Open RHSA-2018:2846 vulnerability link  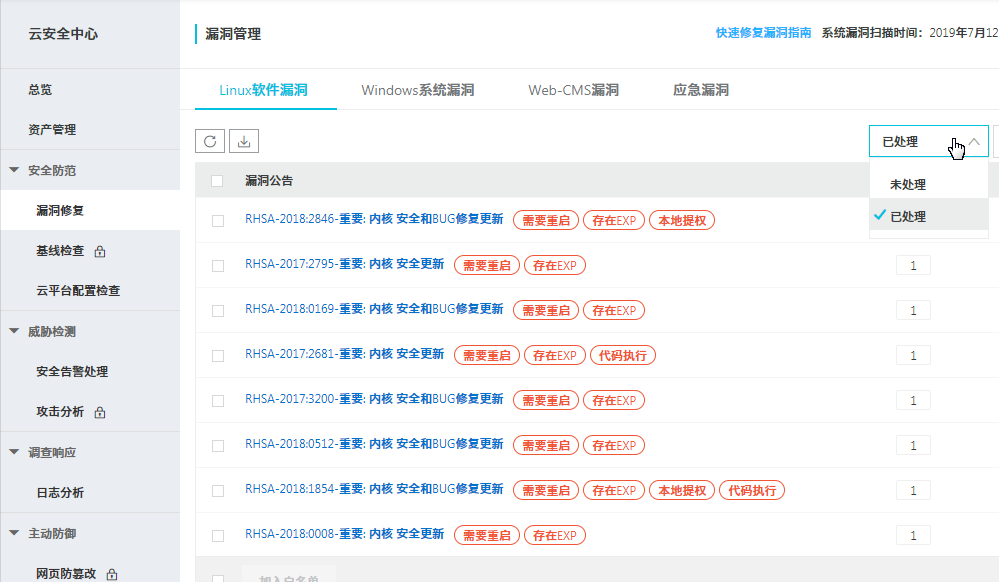coord(374,219)
